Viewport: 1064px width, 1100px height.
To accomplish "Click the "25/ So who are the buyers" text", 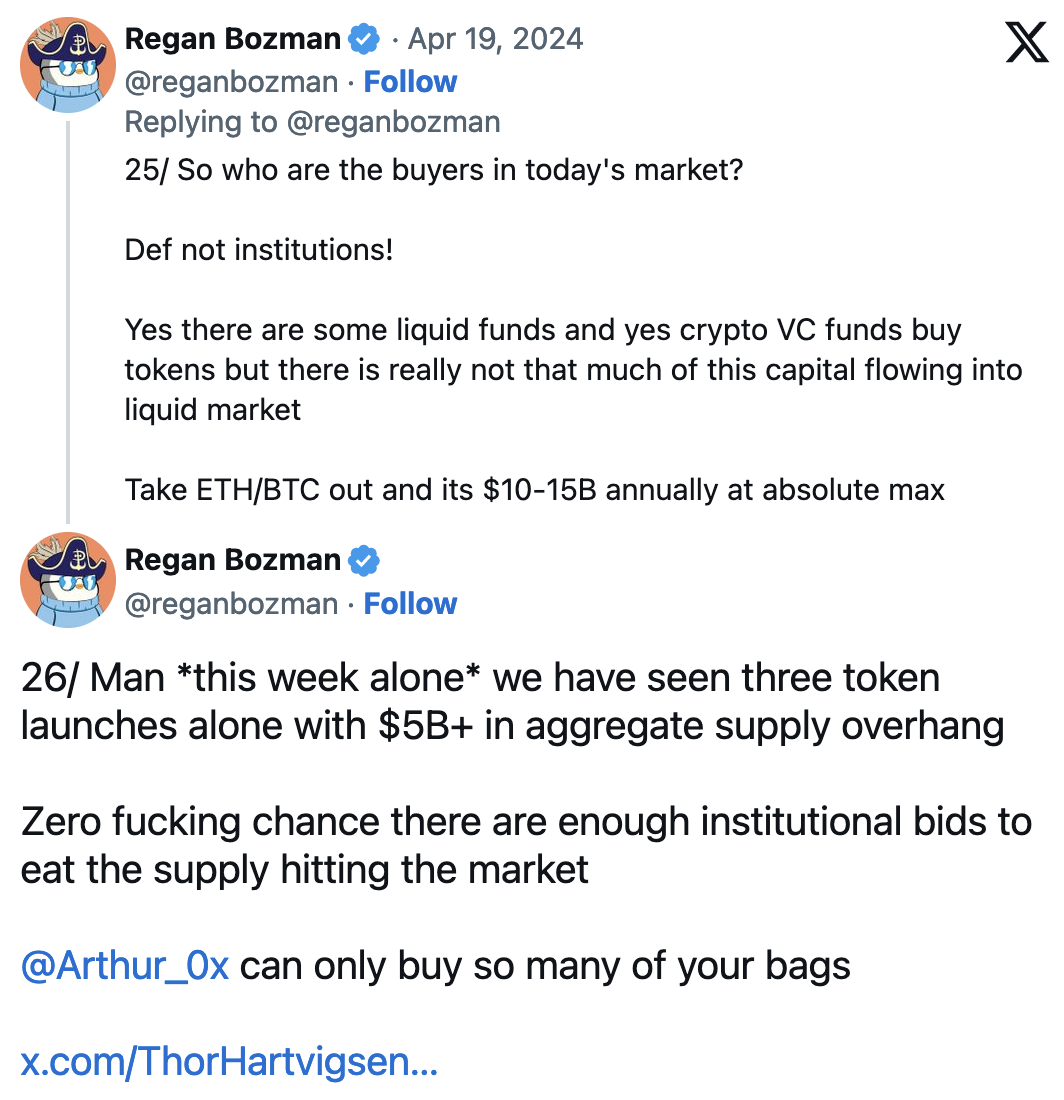I will [433, 169].
